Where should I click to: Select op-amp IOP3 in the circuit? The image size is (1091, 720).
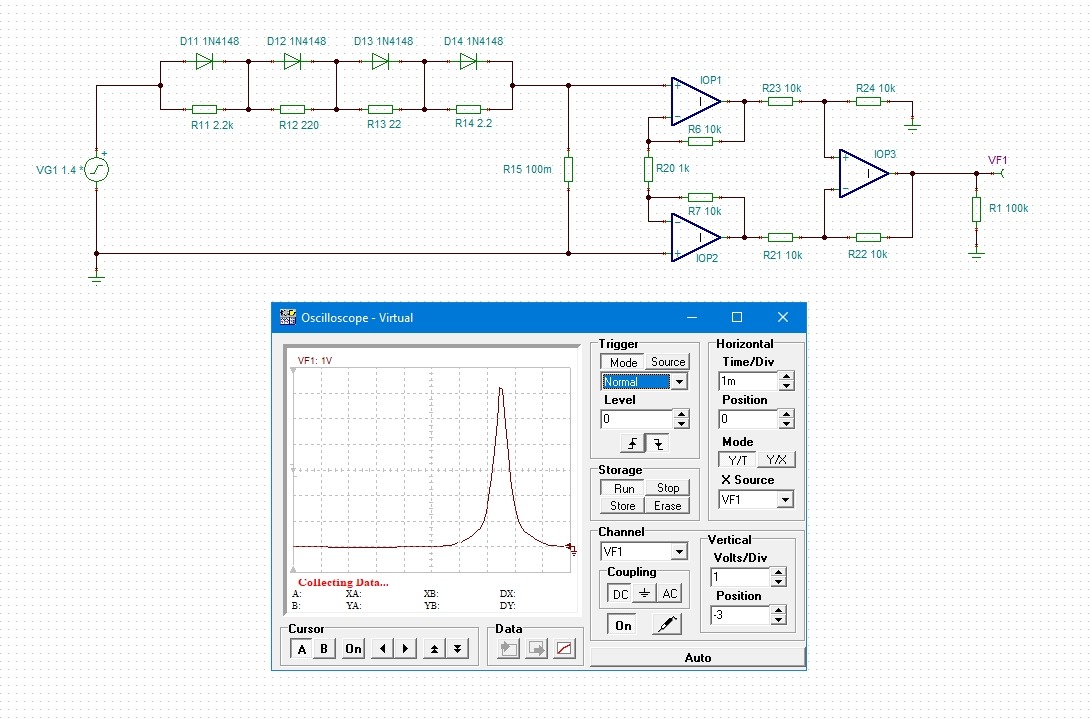pos(863,173)
